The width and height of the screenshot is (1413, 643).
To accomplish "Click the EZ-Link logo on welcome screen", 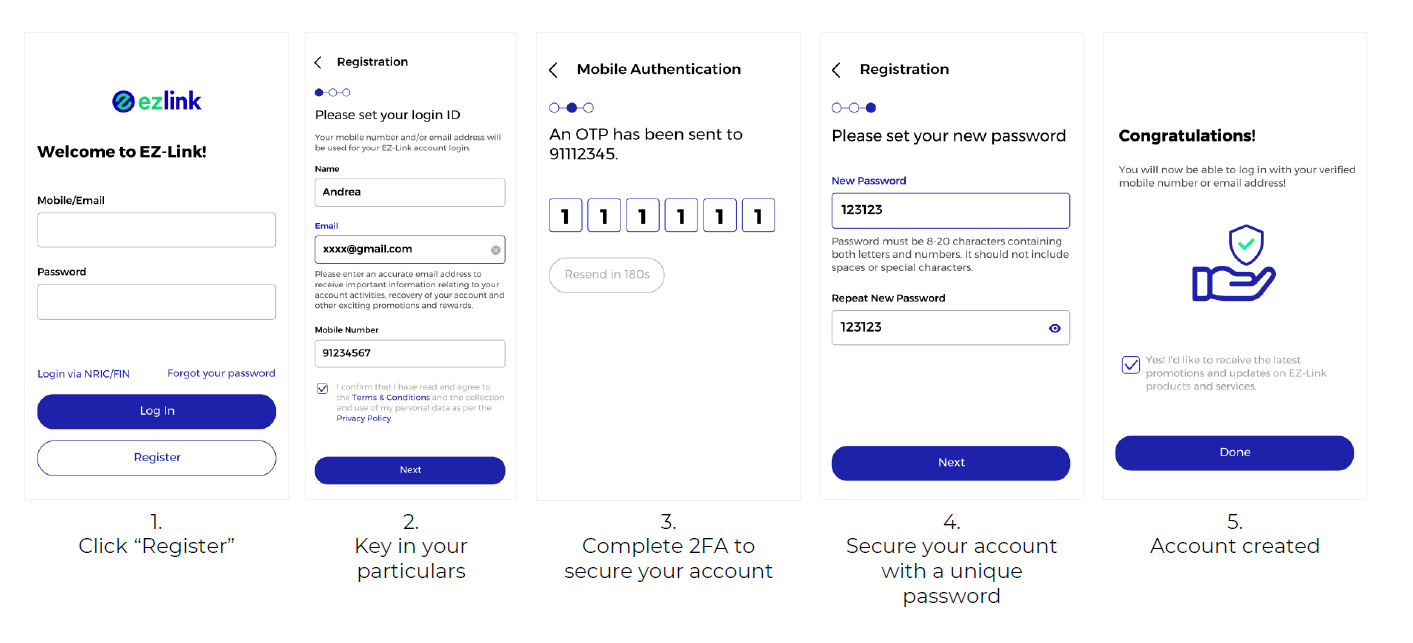I will 156,101.
